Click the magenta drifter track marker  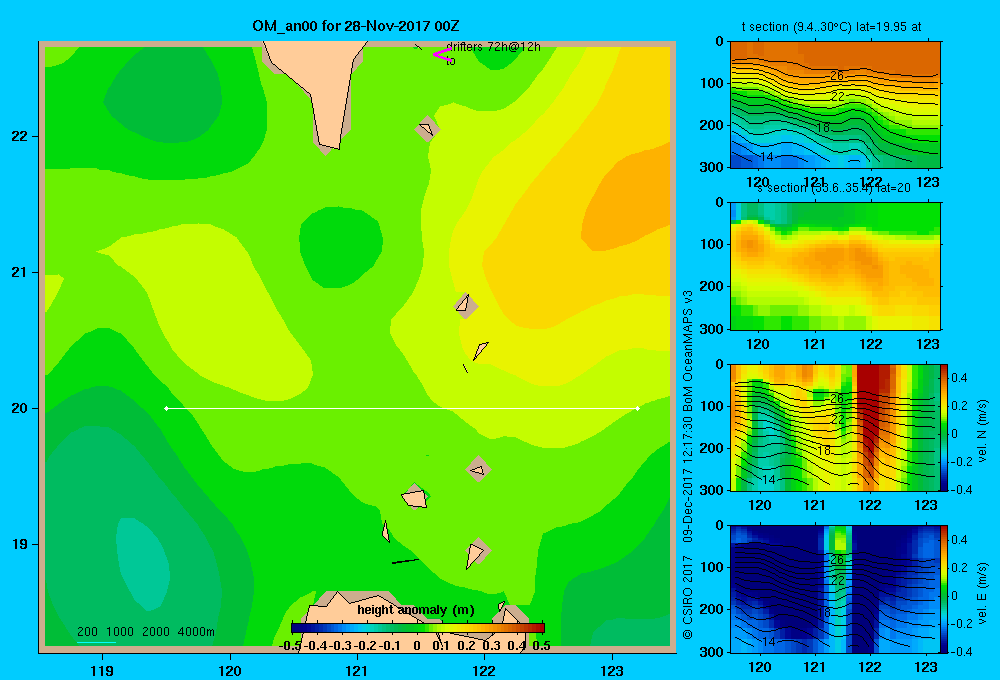(441, 54)
